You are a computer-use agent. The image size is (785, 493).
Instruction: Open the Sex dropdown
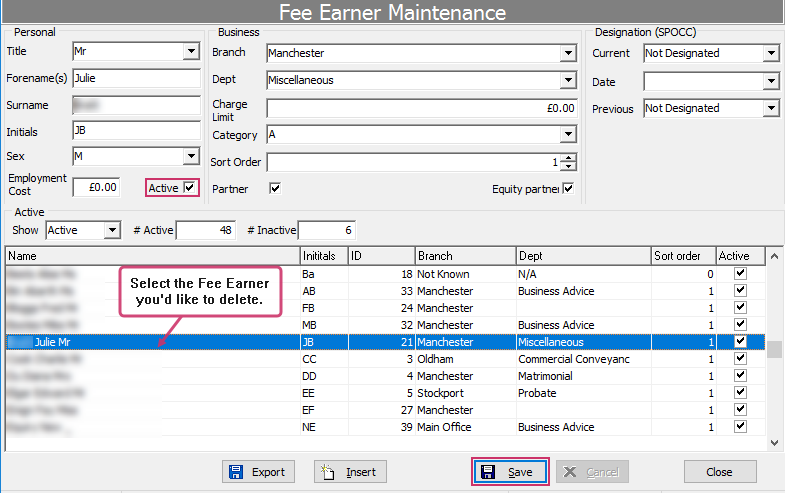[191, 156]
